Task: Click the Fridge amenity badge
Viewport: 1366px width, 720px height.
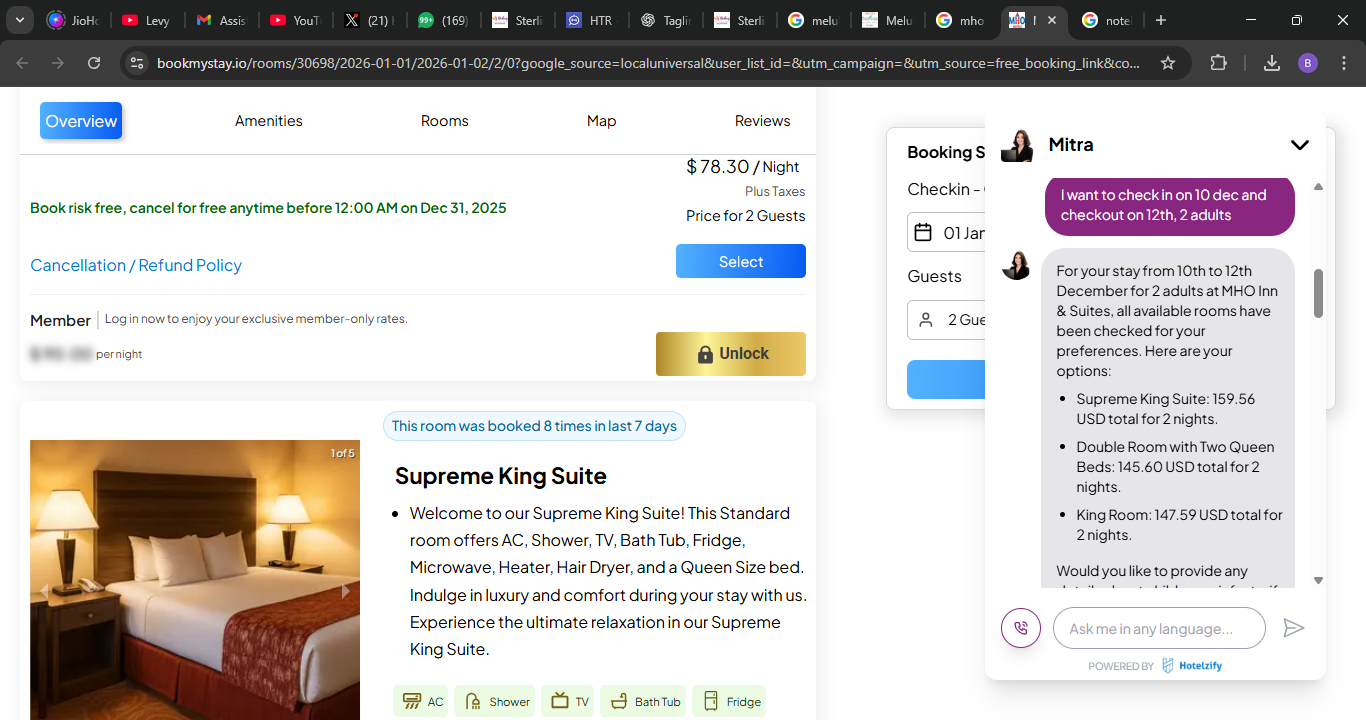Action: point(729,701)
